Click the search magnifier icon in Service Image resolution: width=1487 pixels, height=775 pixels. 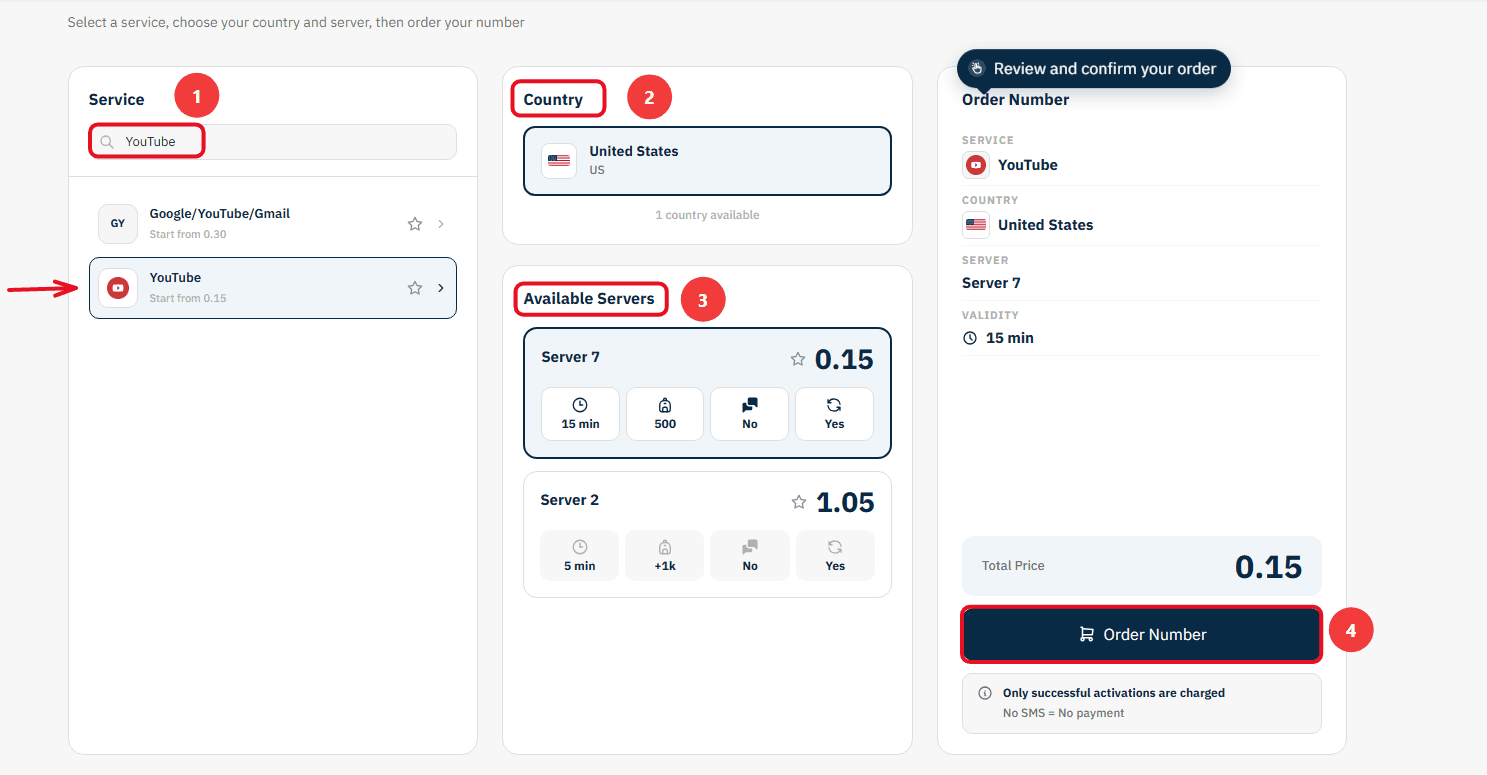coord(107,142)
